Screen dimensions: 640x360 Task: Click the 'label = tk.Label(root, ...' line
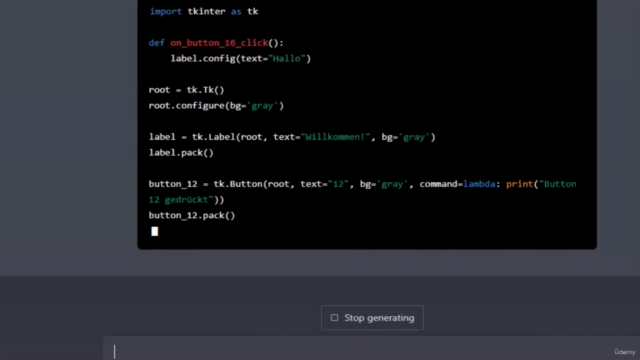[292, 137]
